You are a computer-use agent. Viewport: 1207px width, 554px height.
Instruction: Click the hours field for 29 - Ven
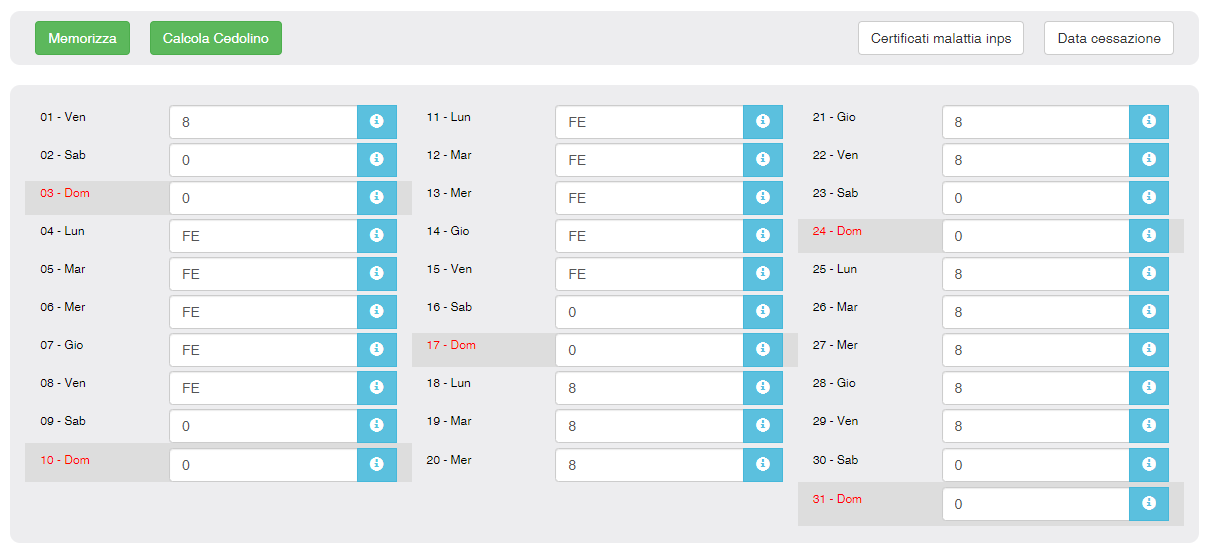[x=1035, y=426]
